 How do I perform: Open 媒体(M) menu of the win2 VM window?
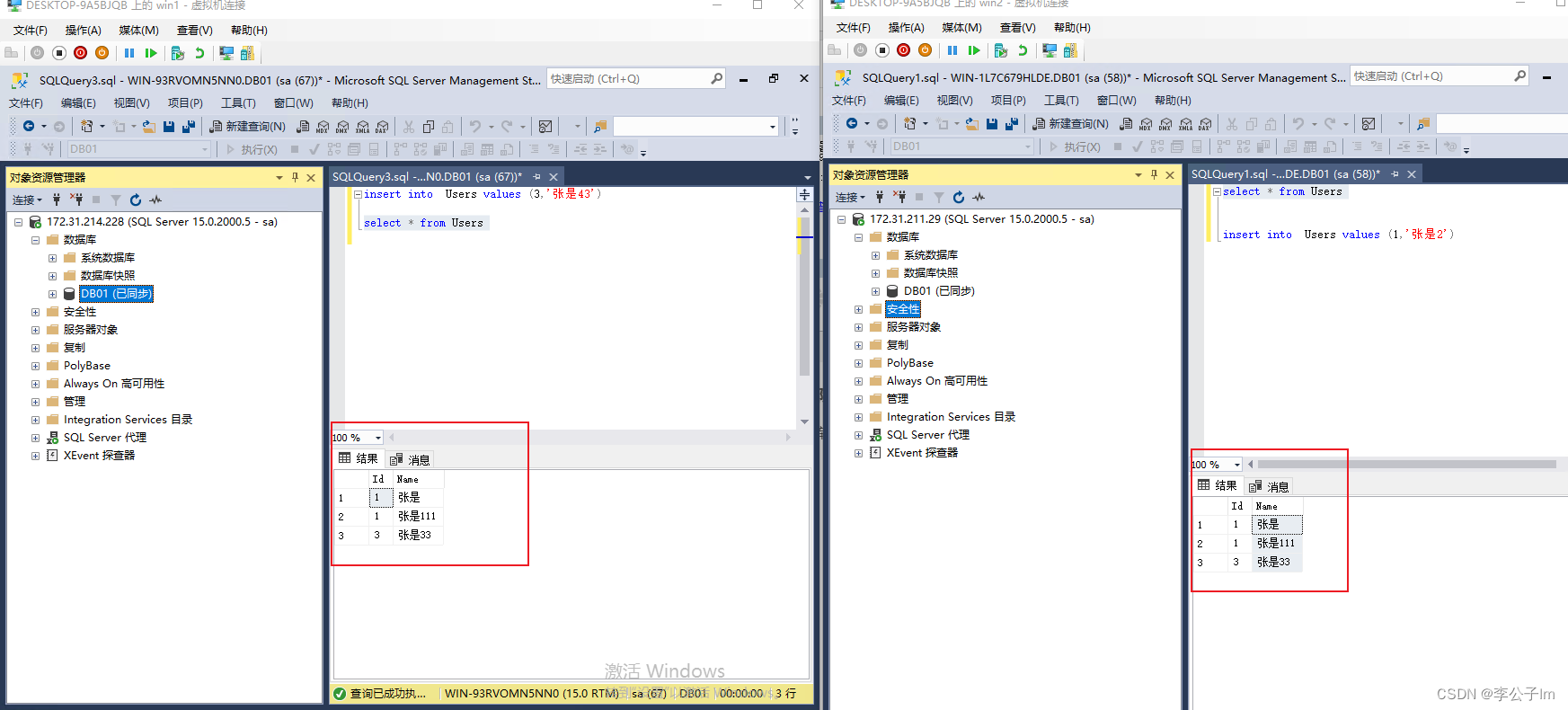click(x=961, y=28)
